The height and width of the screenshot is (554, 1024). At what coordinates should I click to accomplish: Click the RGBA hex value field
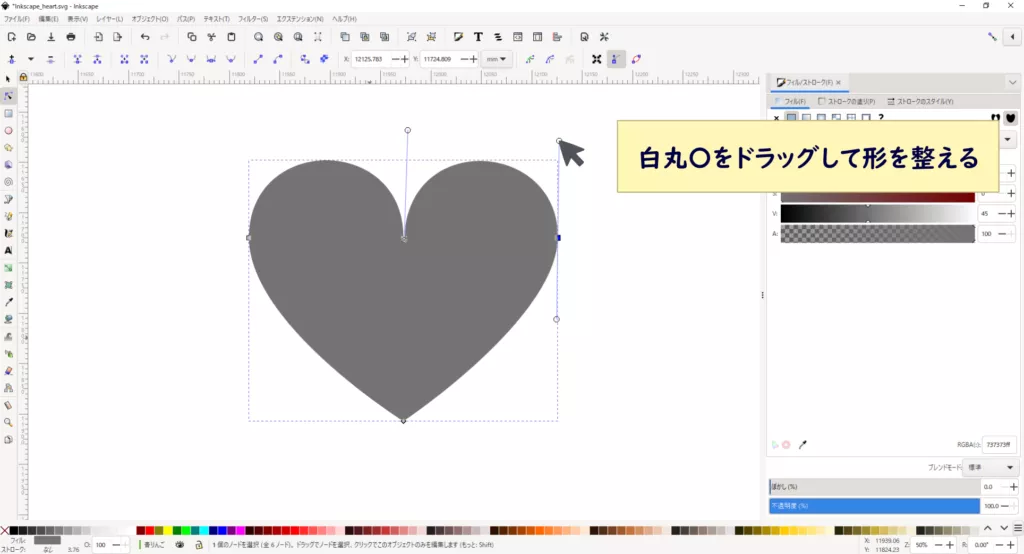click(1000, 445)
